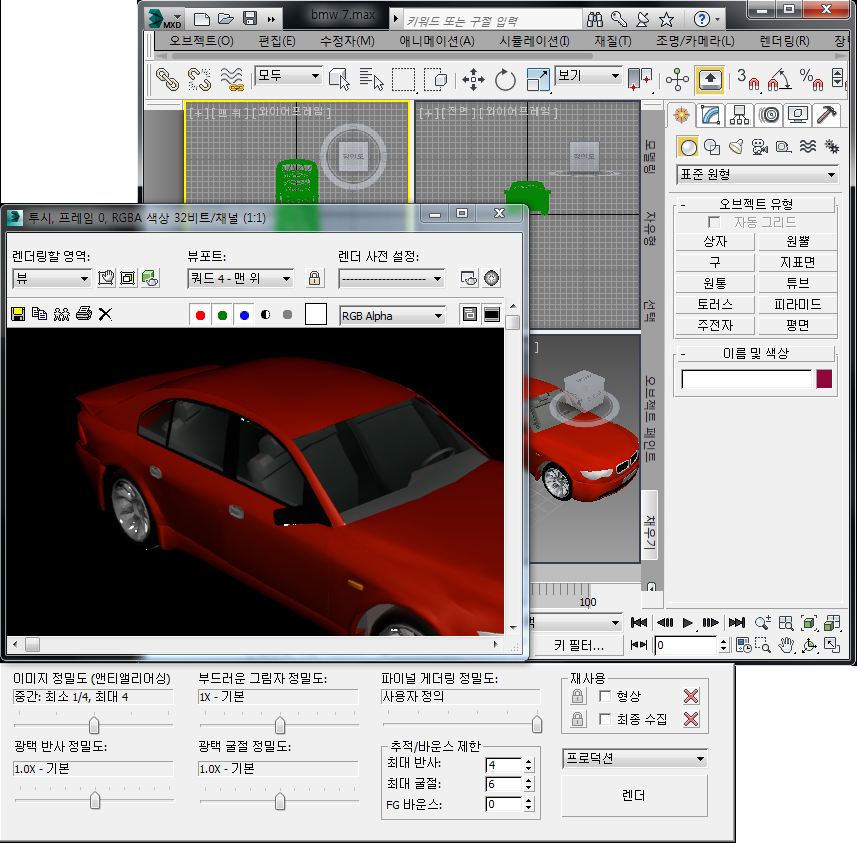Click the 피라미드 object button
The height and width of the screenshot is (843, 857).
coord(797,305)
